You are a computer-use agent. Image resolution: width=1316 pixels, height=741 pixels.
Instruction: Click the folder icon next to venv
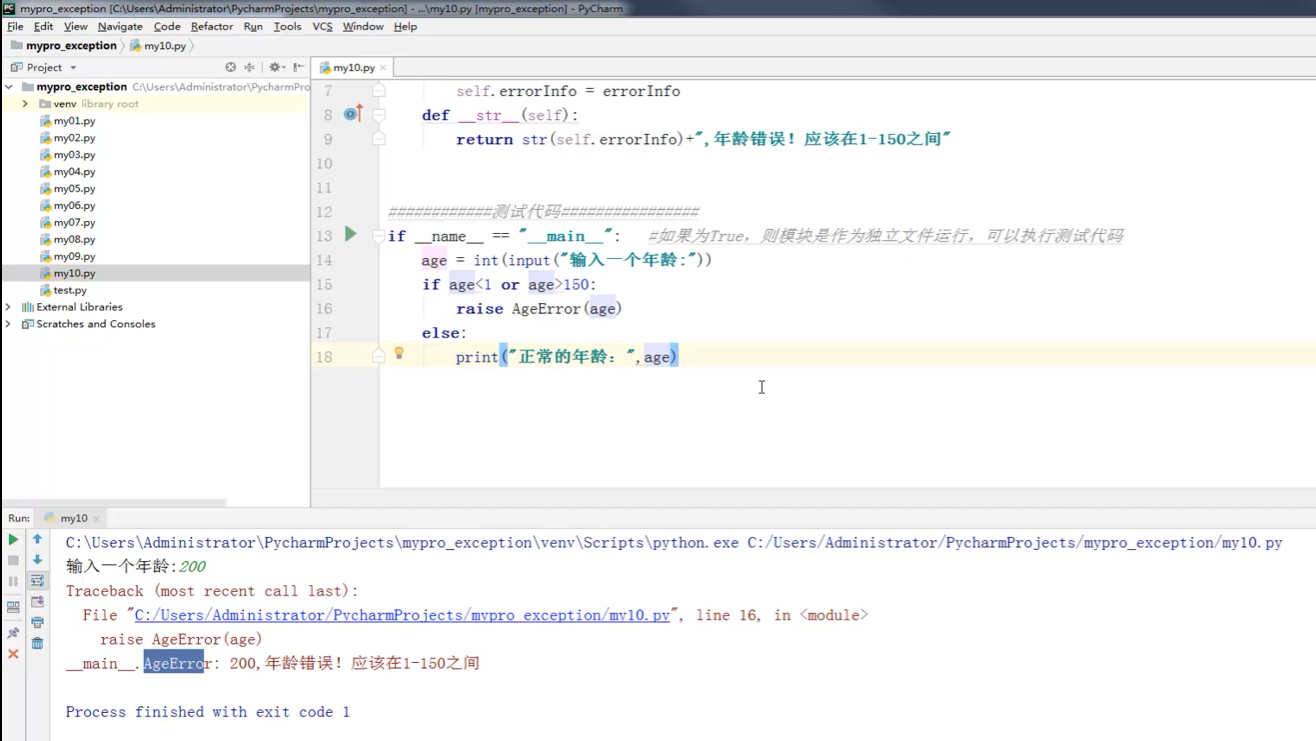click(45, 104)
